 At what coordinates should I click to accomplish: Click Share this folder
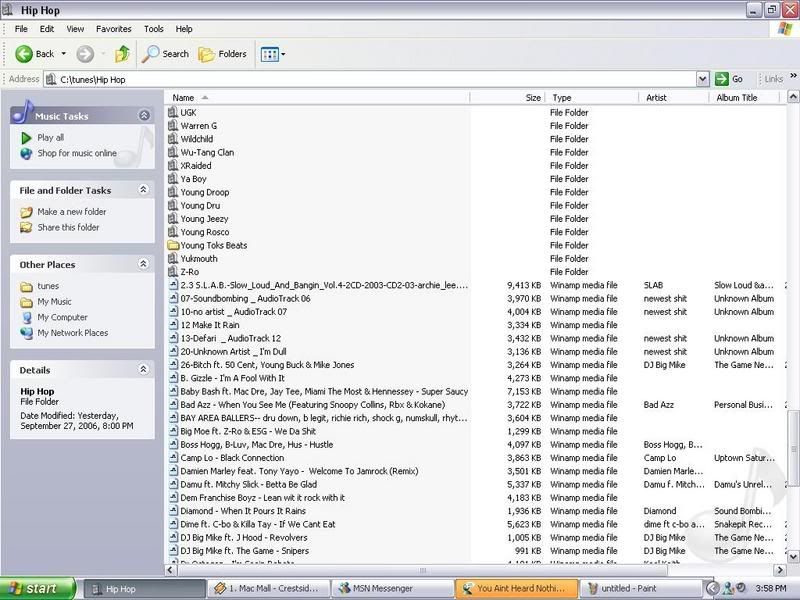(68, 228)
